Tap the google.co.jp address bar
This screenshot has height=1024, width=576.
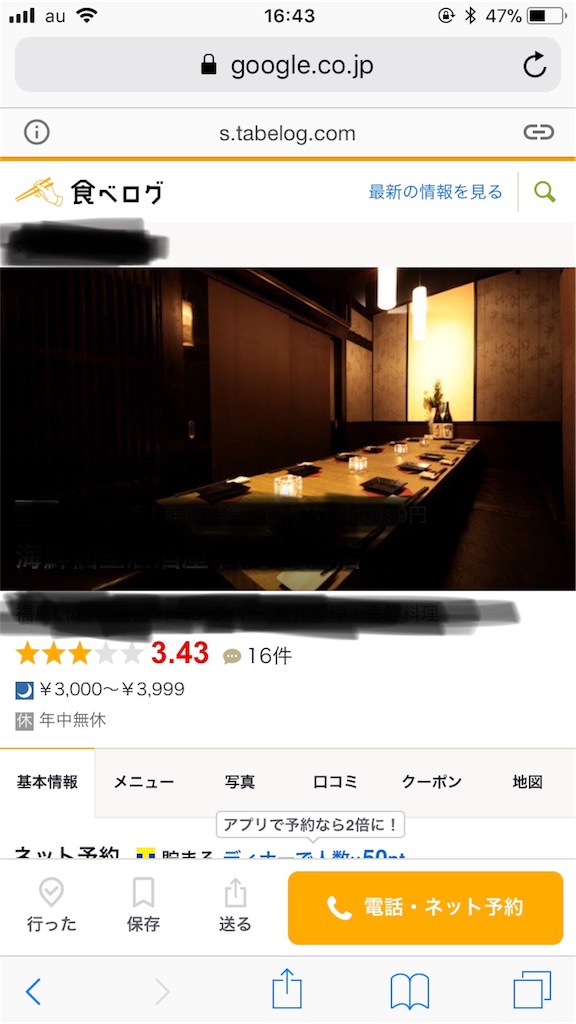pos(287,65)
